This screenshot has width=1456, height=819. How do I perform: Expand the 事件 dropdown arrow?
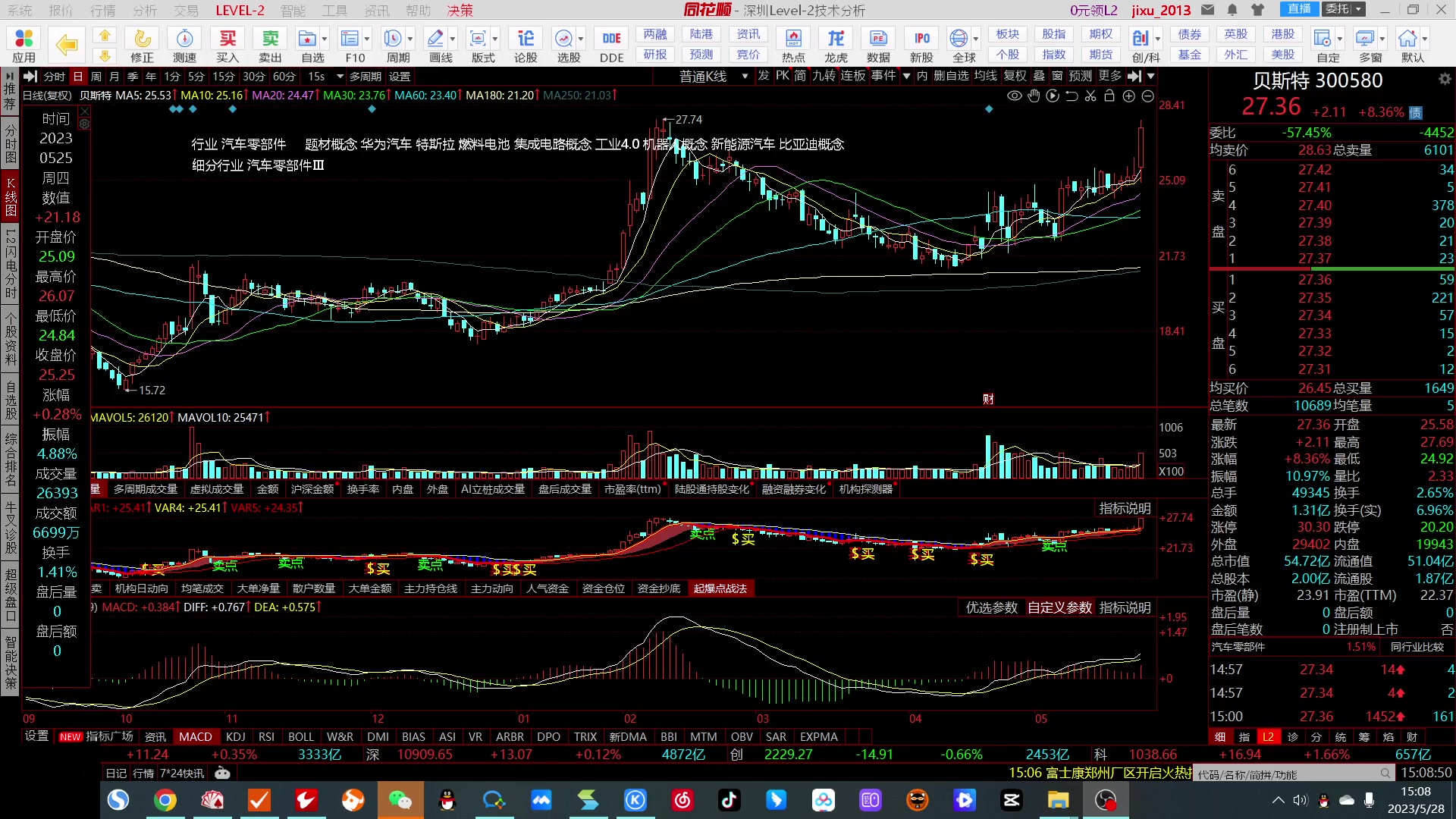coord(906,76)
